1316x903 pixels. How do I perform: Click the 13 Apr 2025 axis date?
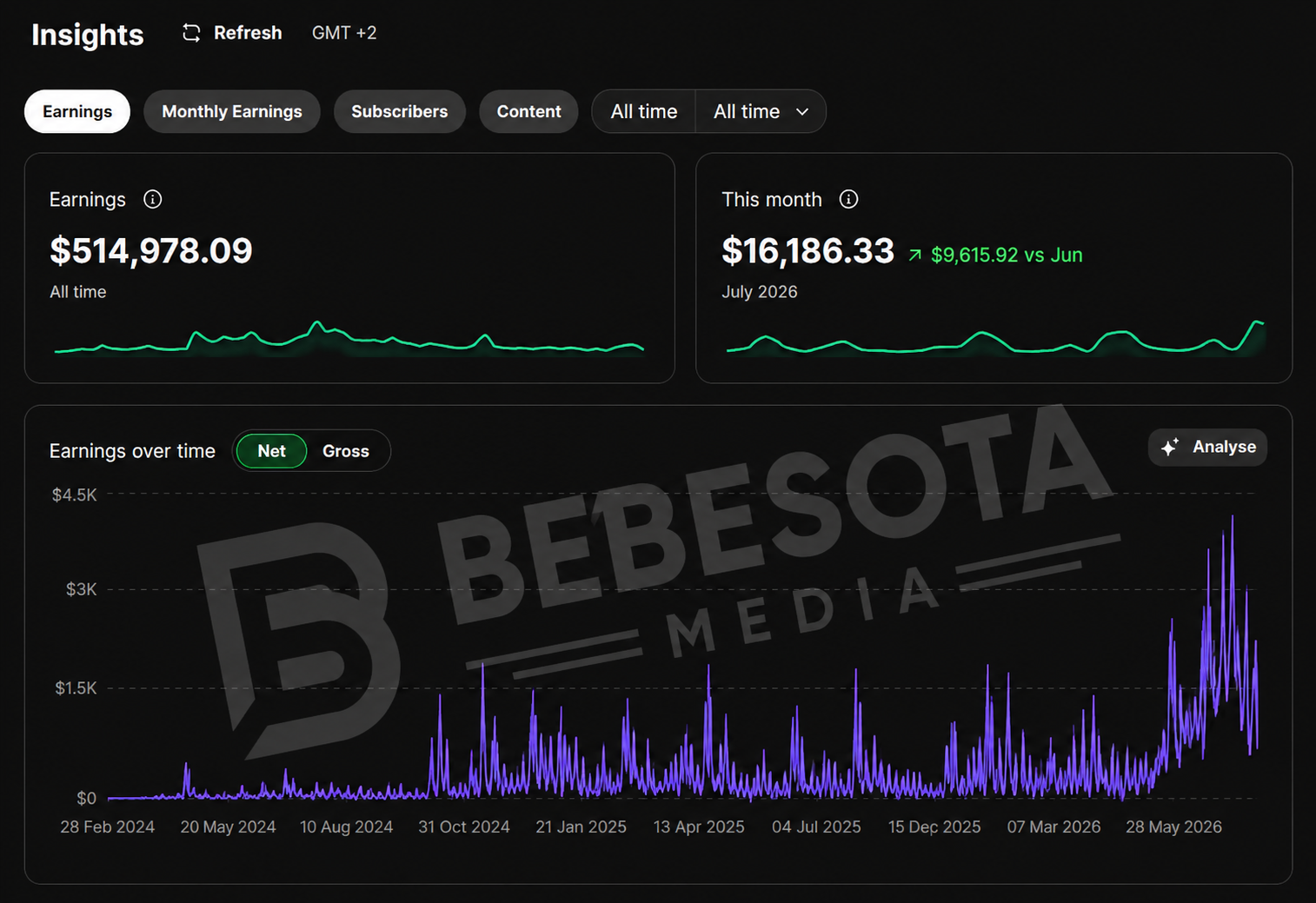pos(699,827)
